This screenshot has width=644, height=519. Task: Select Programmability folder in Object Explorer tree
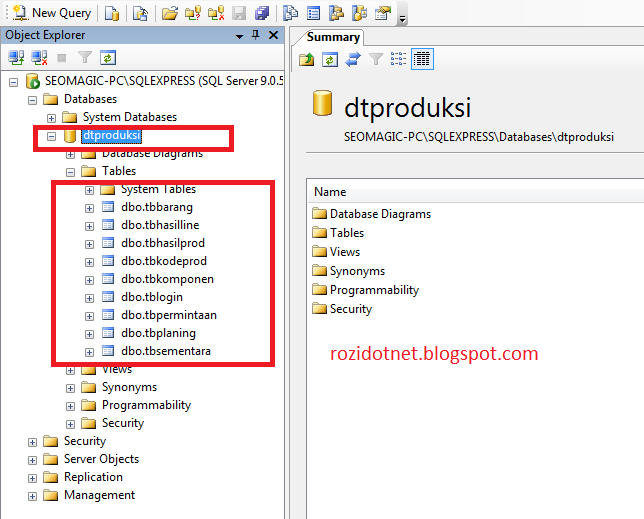click(x=147, y=405)
